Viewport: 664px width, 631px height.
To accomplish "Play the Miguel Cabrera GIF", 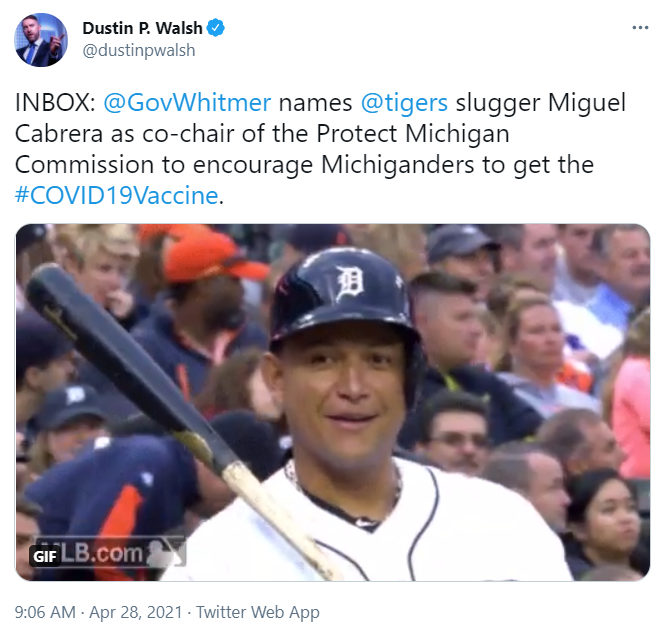I will click(333, 402).
